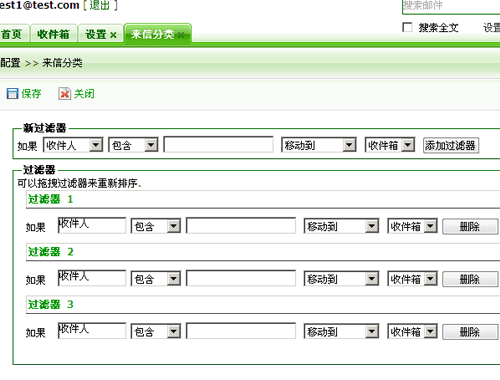
Task: Expand the 移动到 dropdown in filter 3
Action: (341, 331)
